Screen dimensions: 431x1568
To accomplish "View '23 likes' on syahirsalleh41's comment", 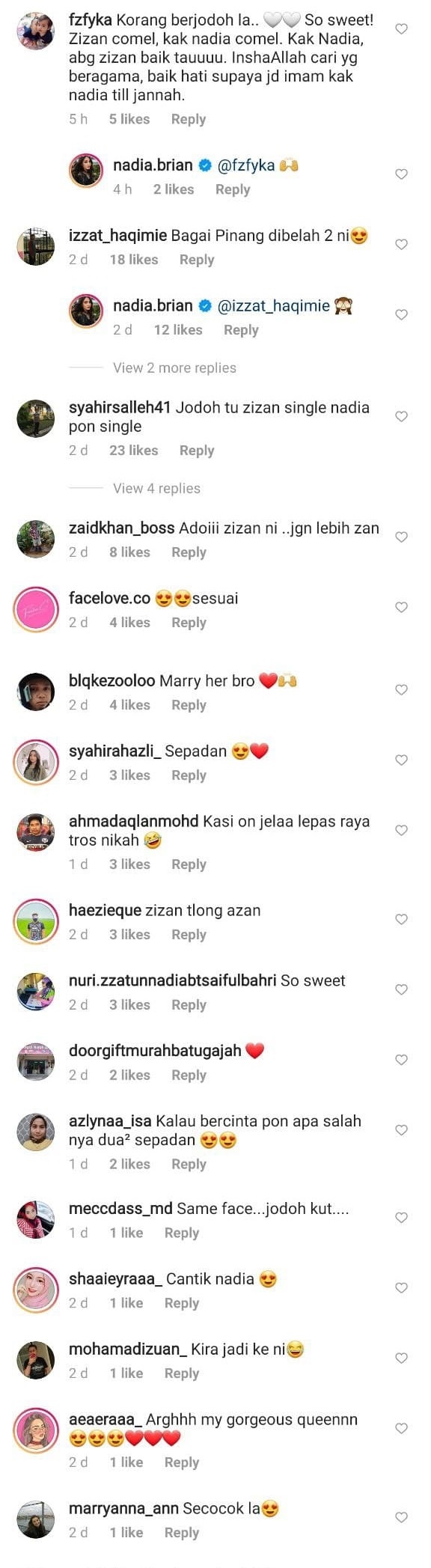I will click(x=134, y=451).
